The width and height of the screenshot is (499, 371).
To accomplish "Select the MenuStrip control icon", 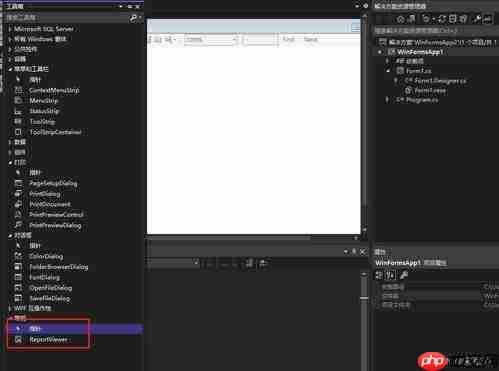I will click(18, 100).
